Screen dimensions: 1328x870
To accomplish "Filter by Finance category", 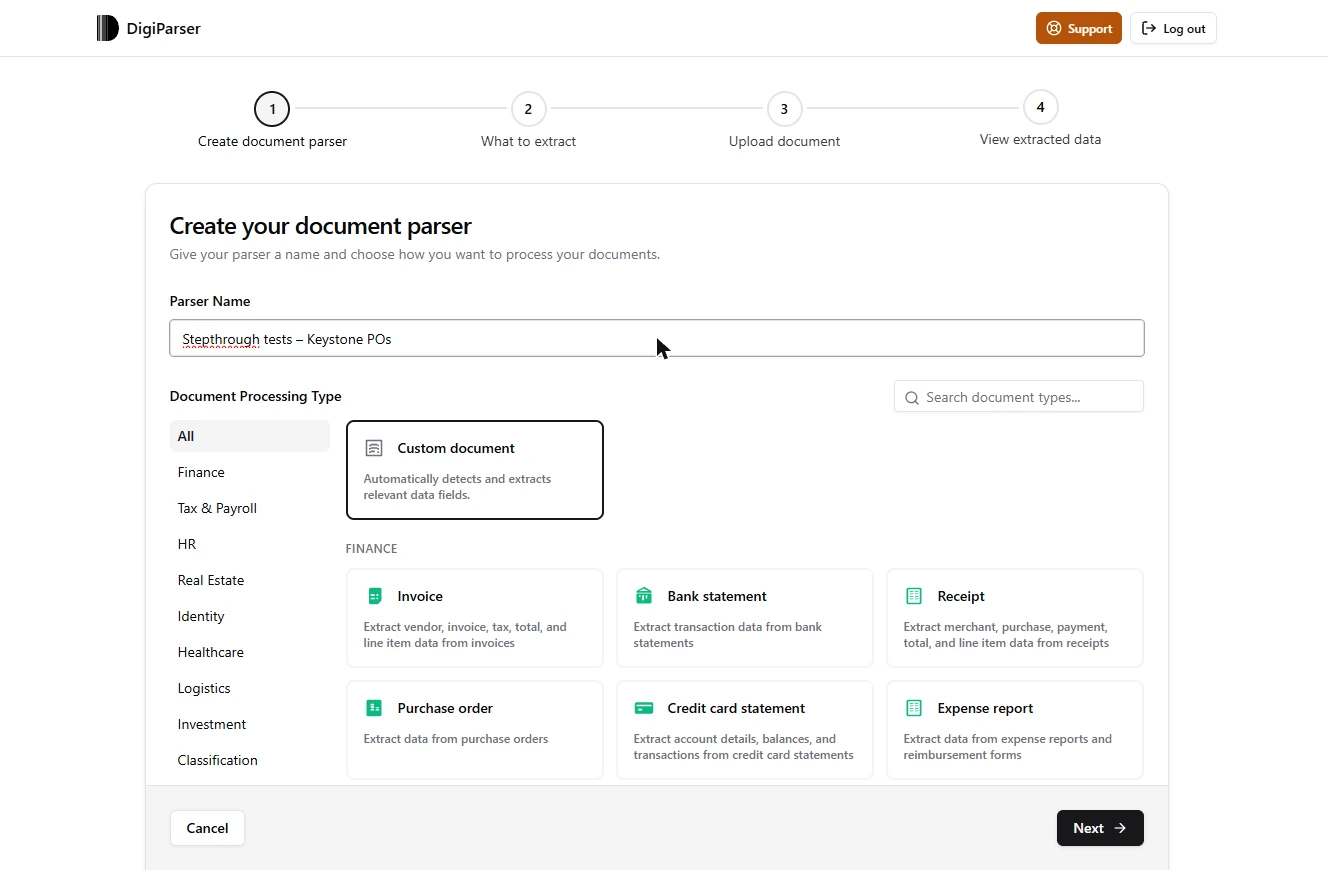I will pyautogui.click(x=250, y=472).
